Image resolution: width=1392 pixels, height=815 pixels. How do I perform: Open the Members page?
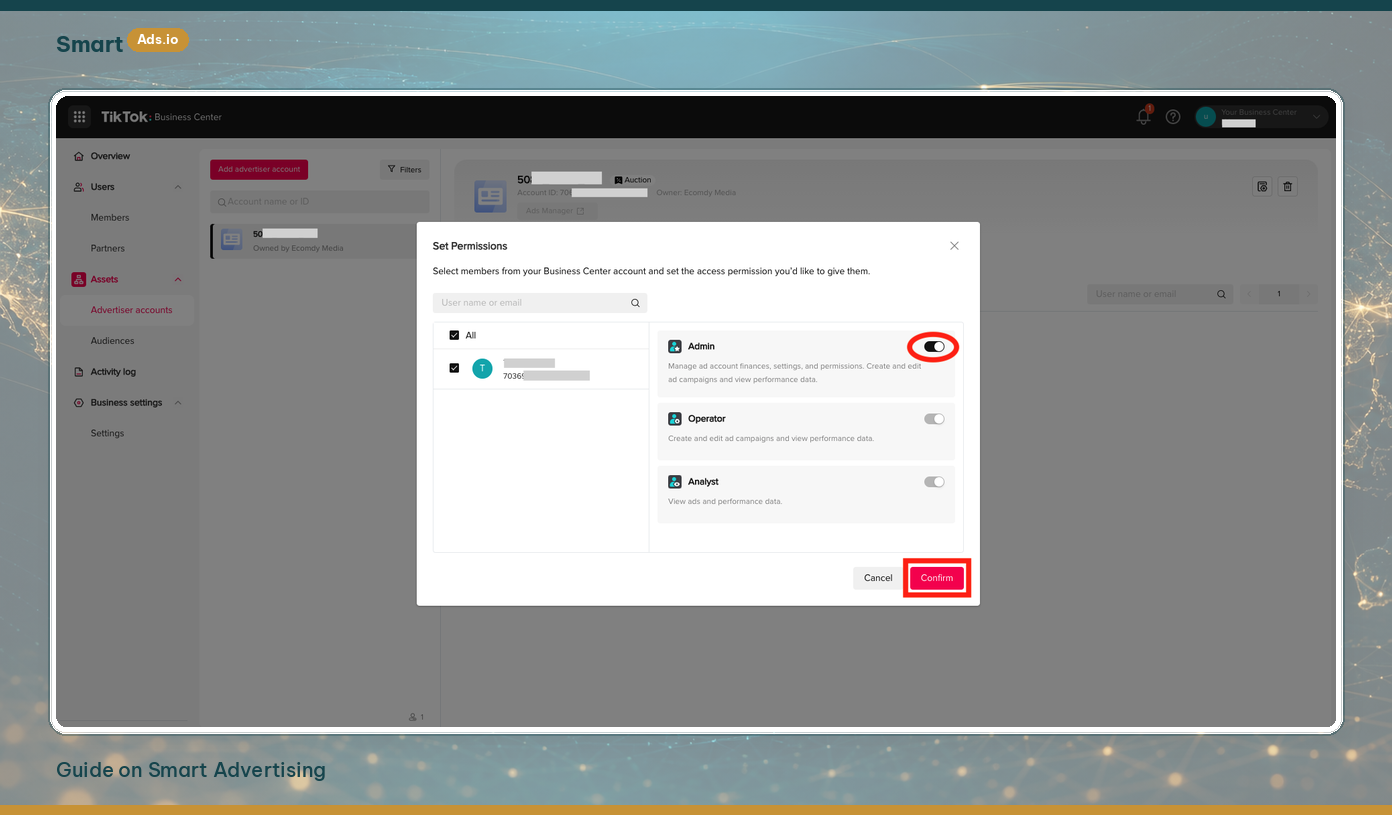point(110,217)
